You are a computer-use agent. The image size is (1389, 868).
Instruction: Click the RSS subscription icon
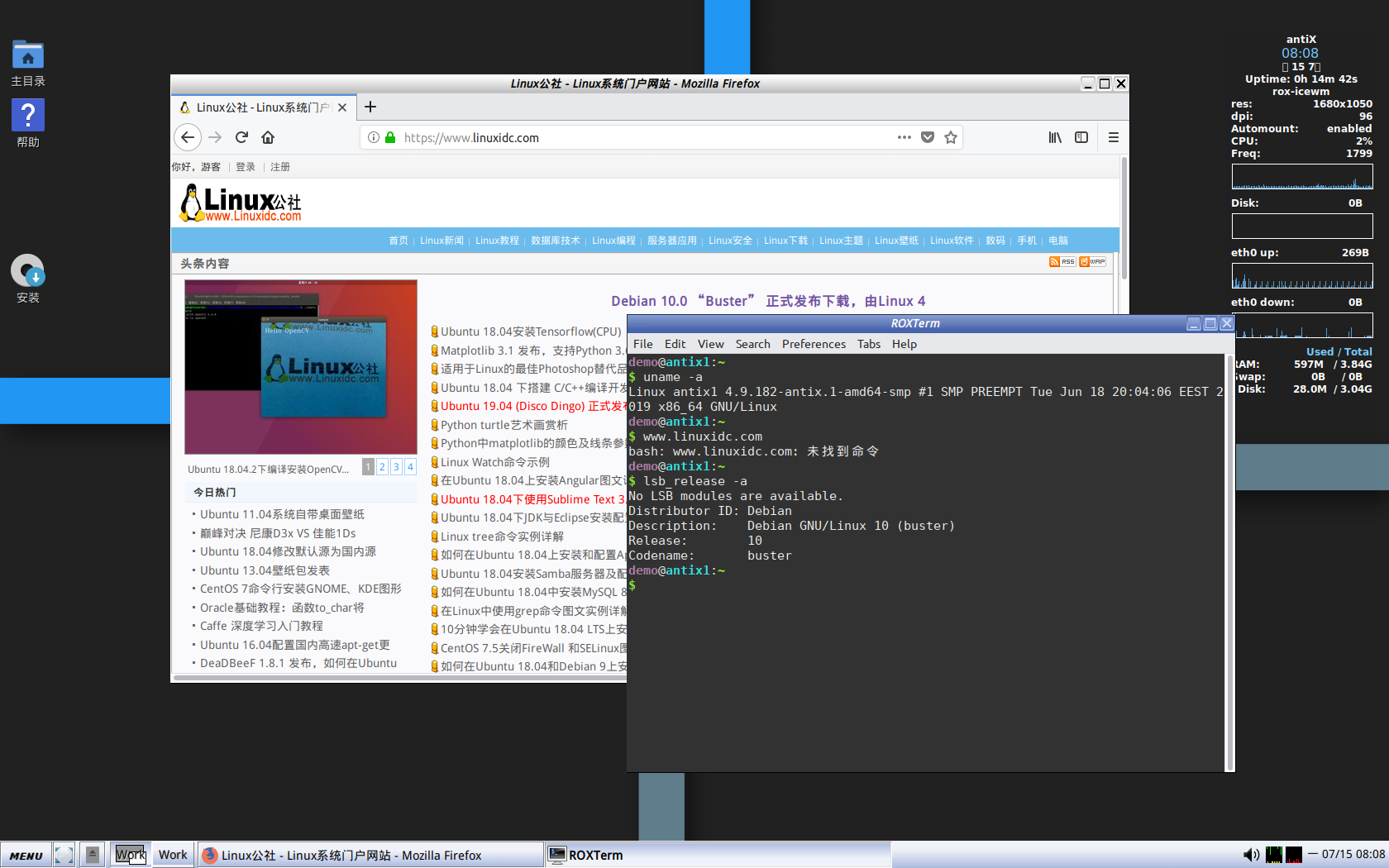click(1062, 261)
